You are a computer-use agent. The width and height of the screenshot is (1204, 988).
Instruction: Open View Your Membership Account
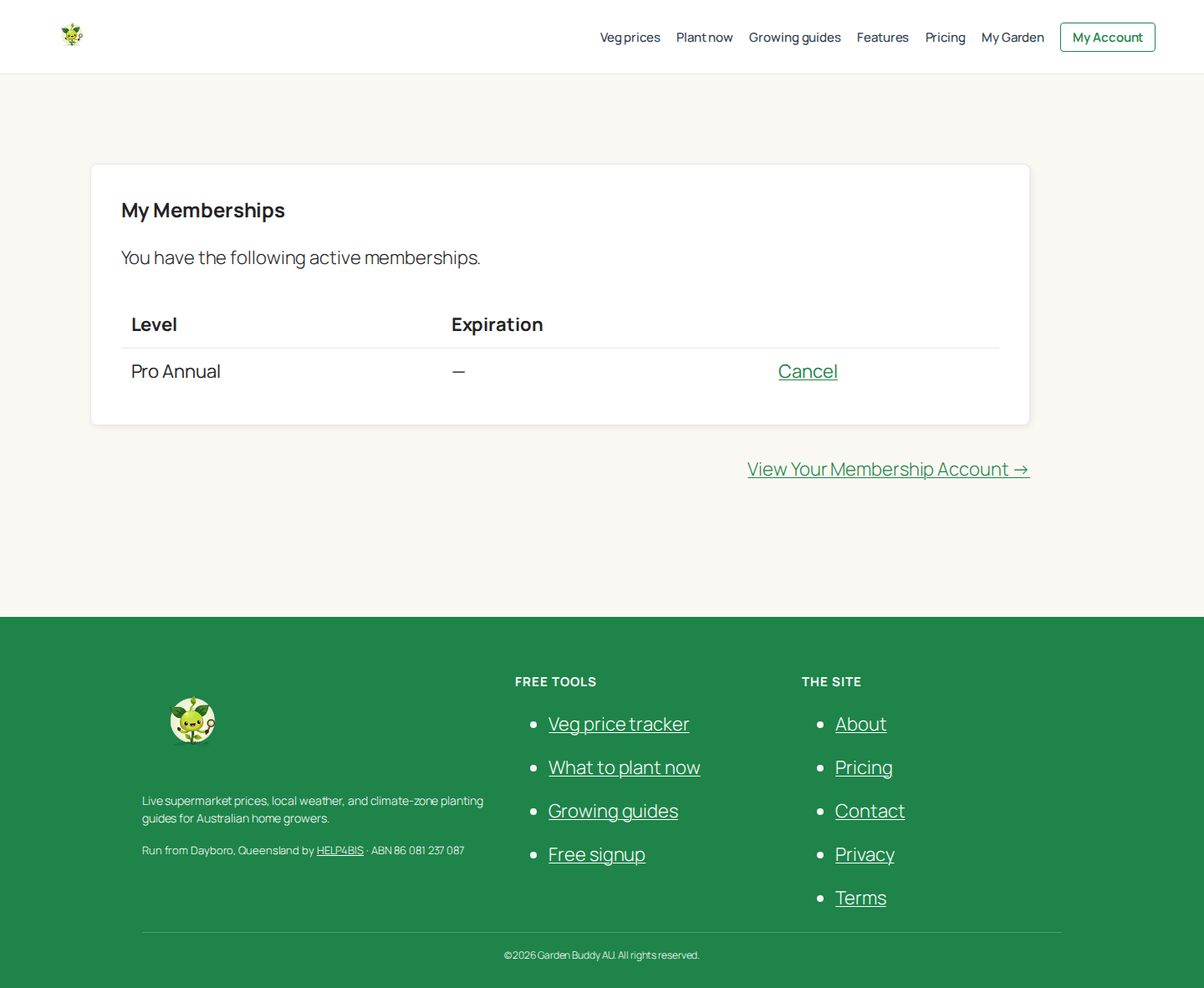[888, 469]
